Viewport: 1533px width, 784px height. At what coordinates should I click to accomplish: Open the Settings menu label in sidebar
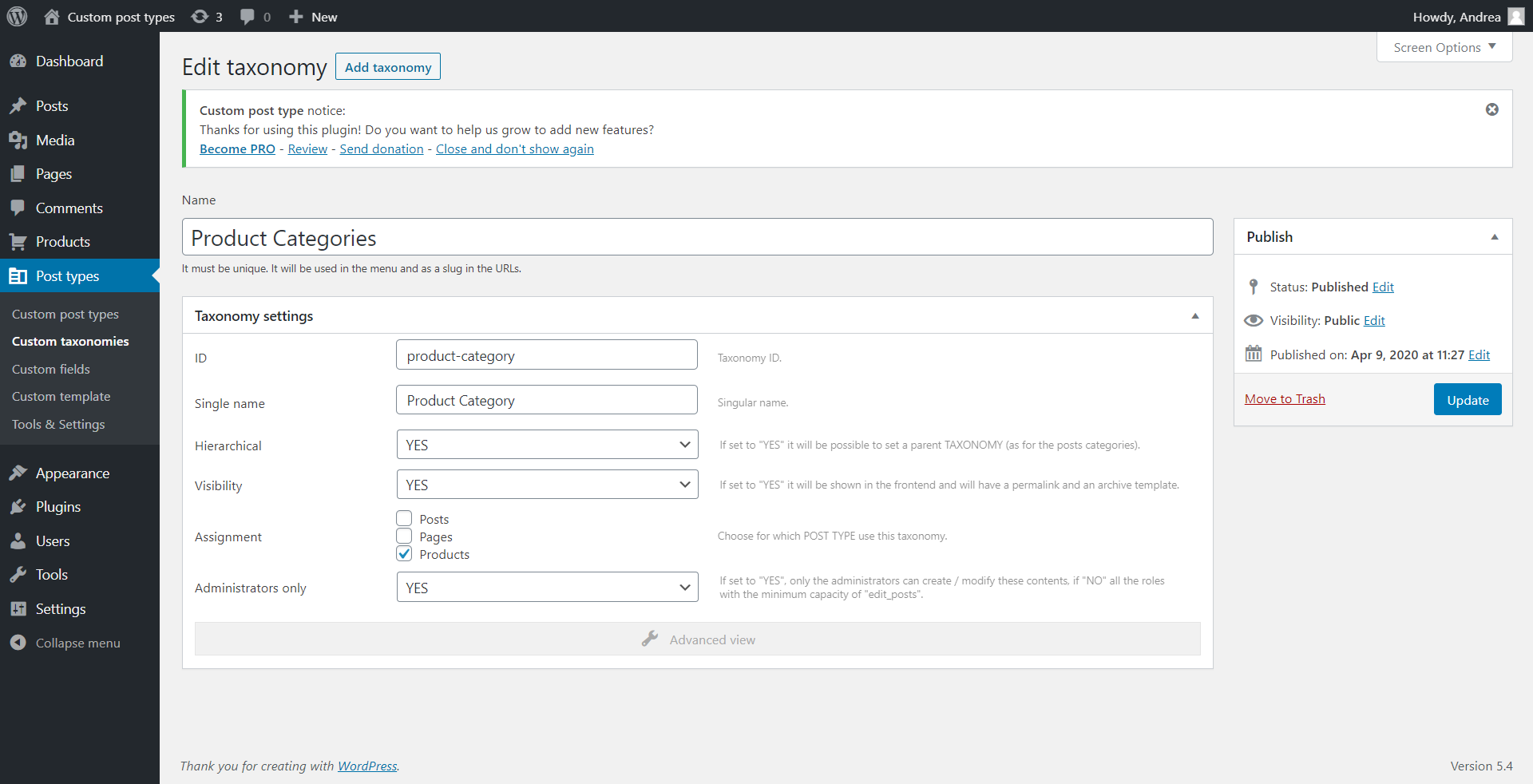61,609
